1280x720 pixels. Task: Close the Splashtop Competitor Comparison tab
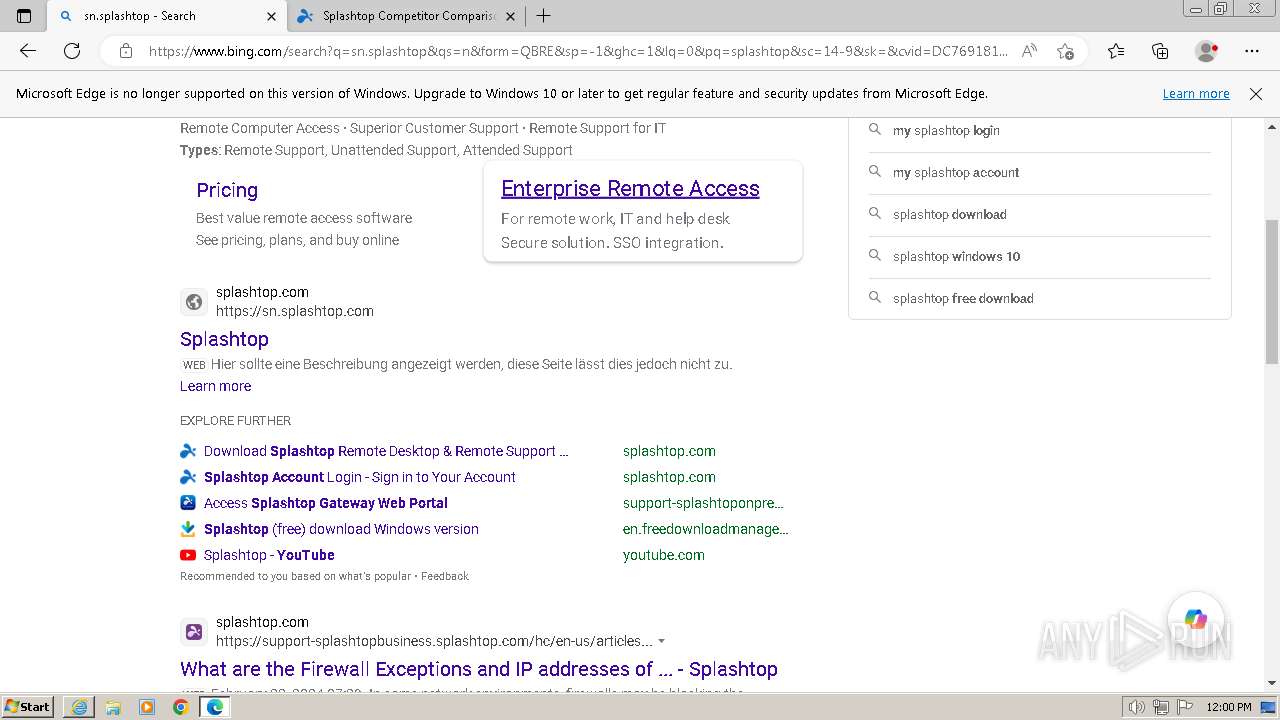510,16
